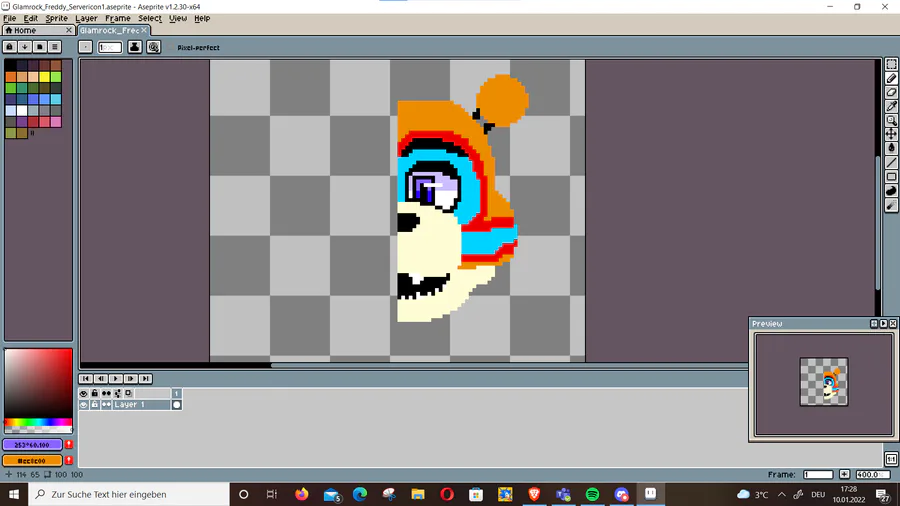
Task: Select the Rectangular Marquee tool
Action: 891,64
